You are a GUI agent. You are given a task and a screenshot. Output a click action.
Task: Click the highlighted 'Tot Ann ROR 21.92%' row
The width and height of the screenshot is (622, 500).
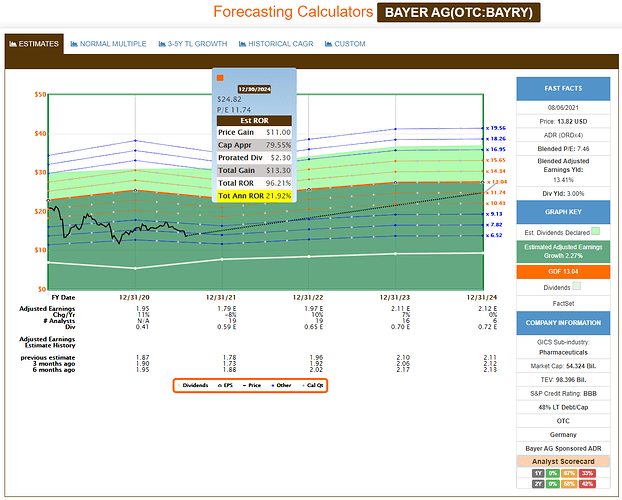[254, 196]
